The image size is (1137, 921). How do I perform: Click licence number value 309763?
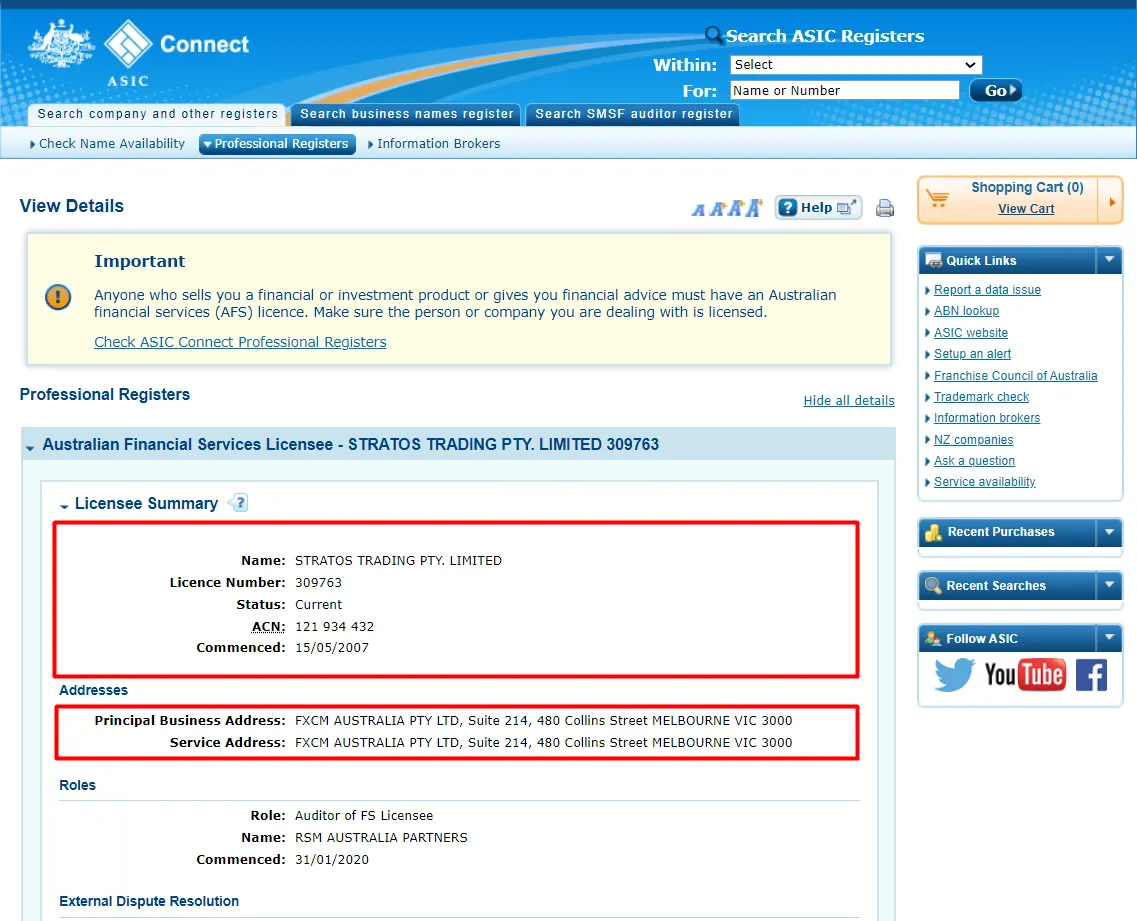(x=318, y=582)
